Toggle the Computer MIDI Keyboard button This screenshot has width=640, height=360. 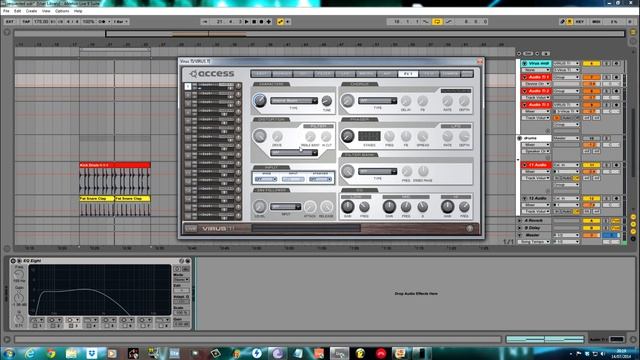click(x=569, y=22)
